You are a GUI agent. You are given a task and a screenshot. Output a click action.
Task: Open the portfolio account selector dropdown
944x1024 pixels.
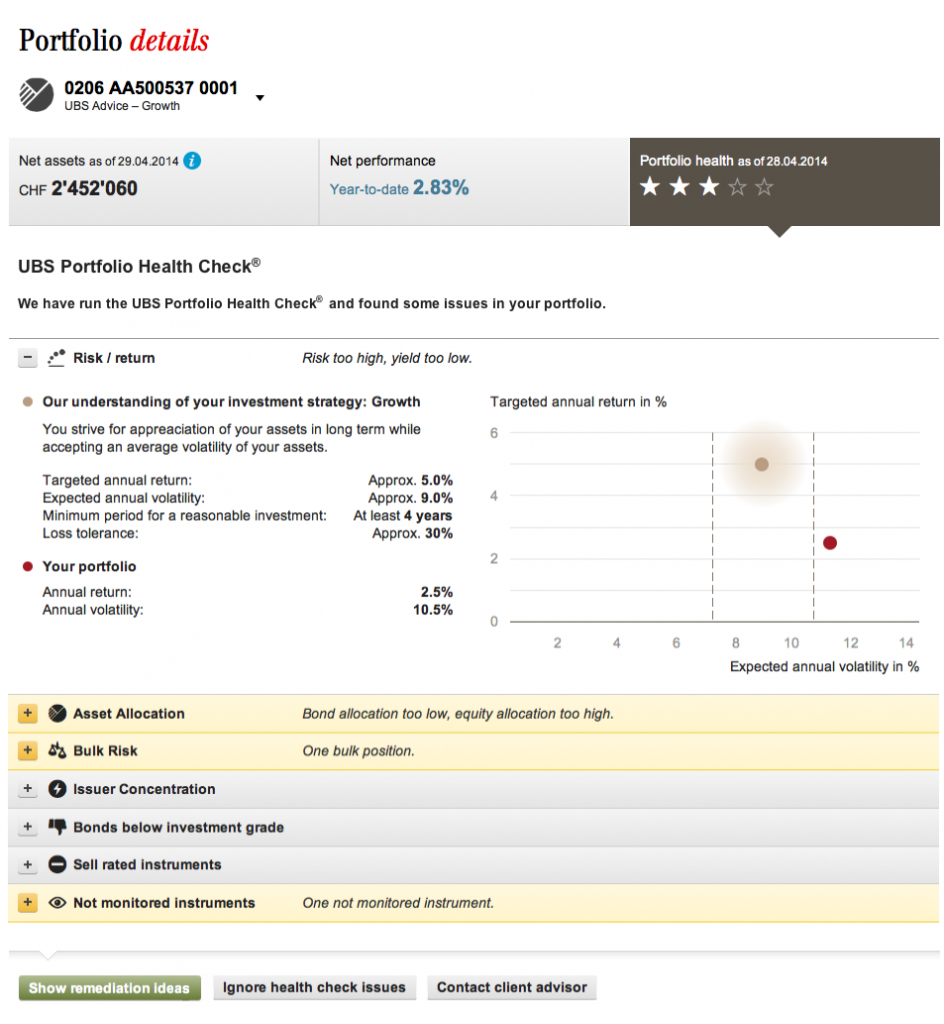(x=260, y=99)
